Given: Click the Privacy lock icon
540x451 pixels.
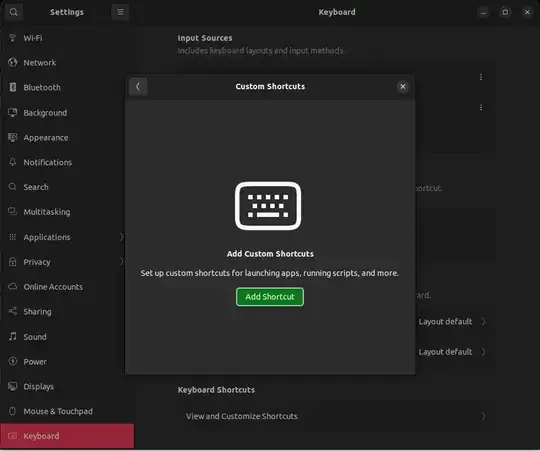Looking at the screenshot, I should pos(12,262).
